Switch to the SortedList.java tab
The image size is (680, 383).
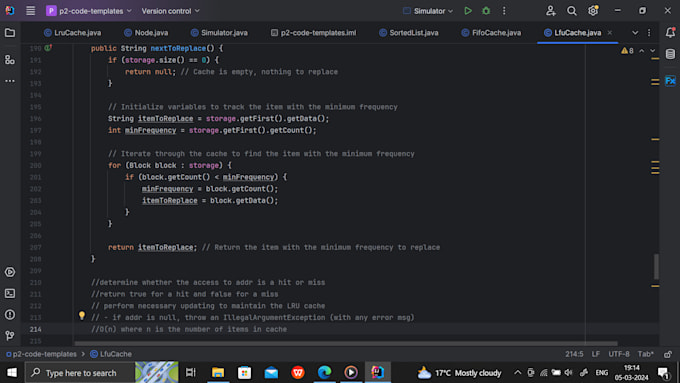[x=409, y=33]
